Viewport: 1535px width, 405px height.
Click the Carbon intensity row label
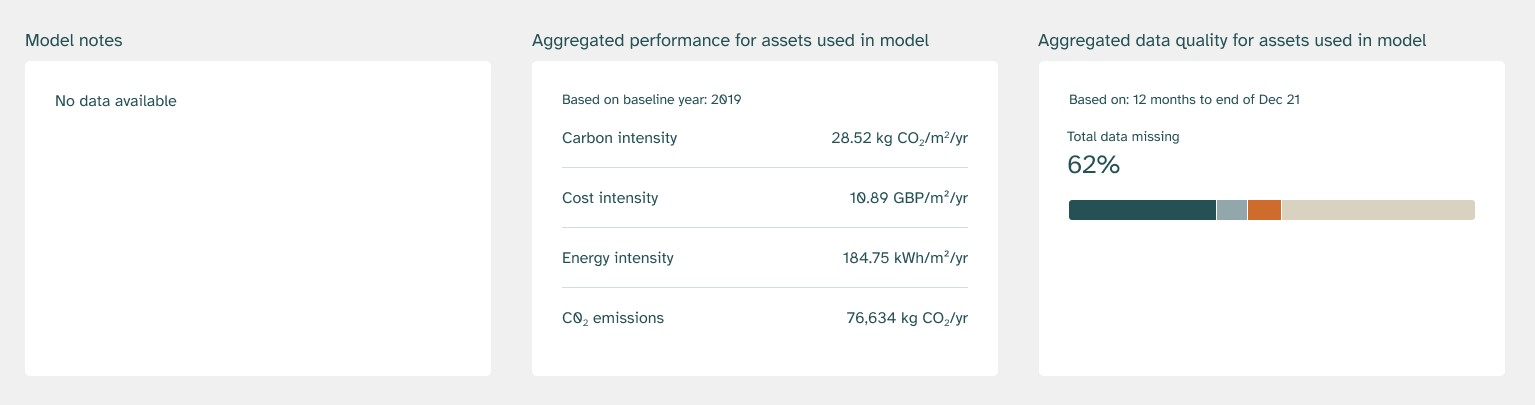point(619,138)
